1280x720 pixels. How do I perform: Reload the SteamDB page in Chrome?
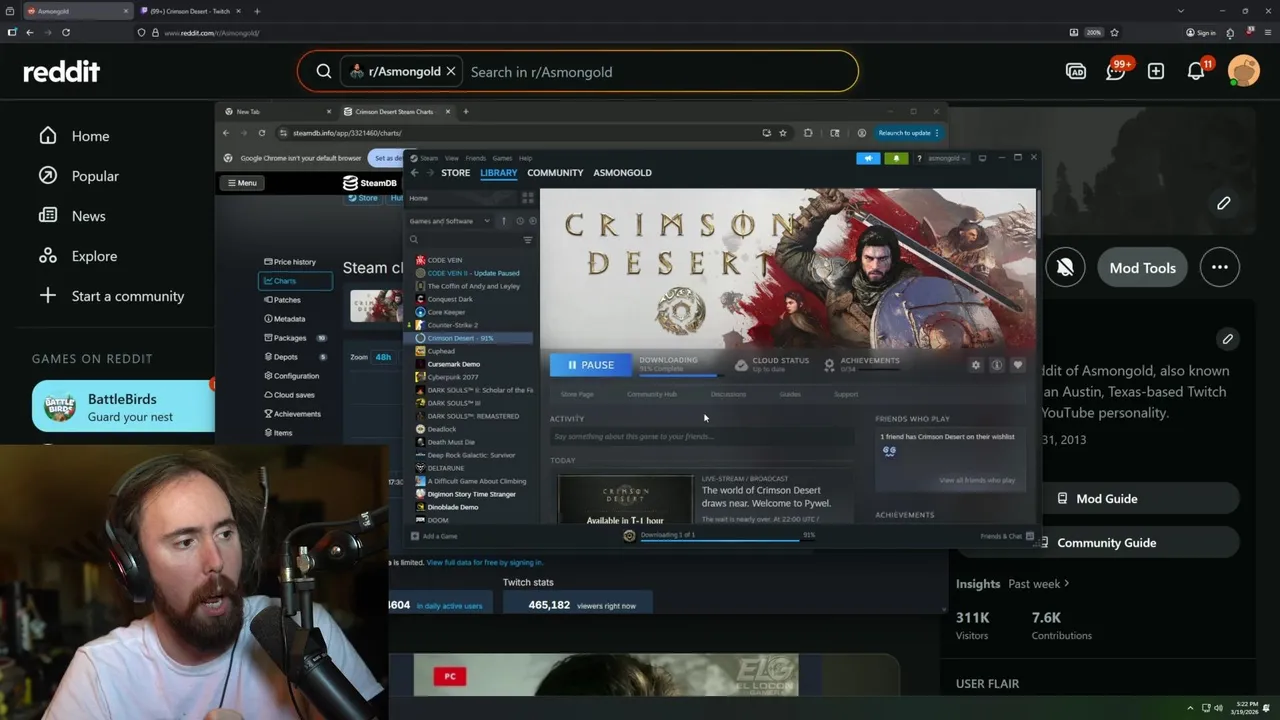pyautogui.click(x=261, y=133)
